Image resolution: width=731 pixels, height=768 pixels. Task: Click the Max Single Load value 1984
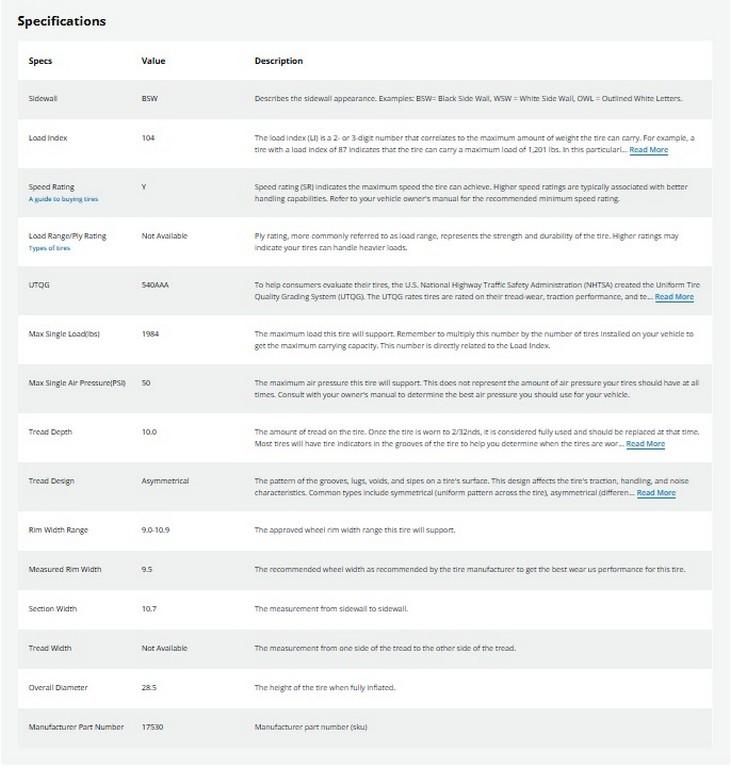(x=151, y=333)
